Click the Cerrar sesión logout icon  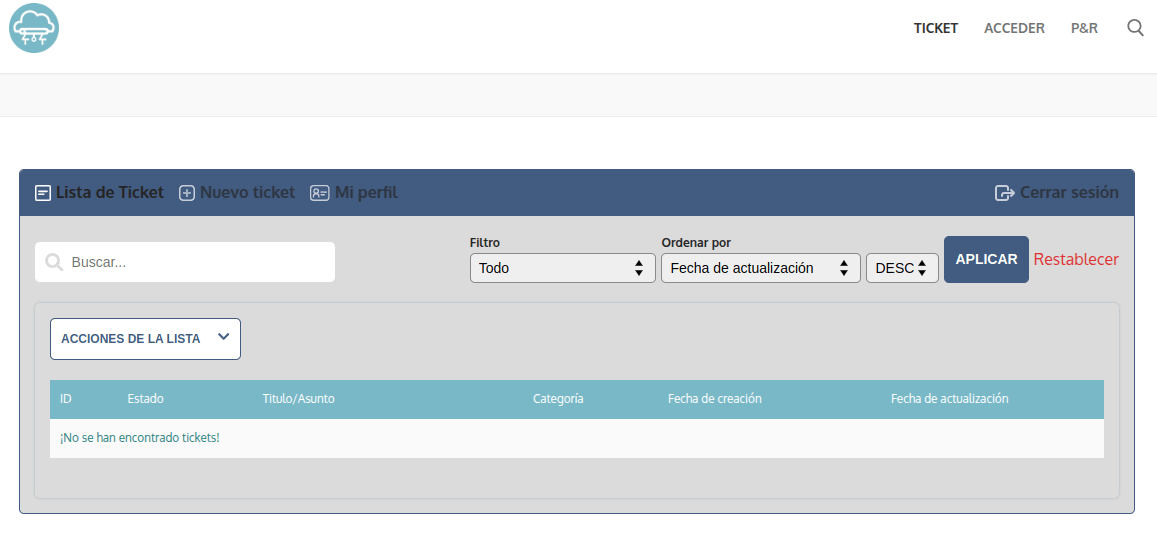(x=1004, y=193)
